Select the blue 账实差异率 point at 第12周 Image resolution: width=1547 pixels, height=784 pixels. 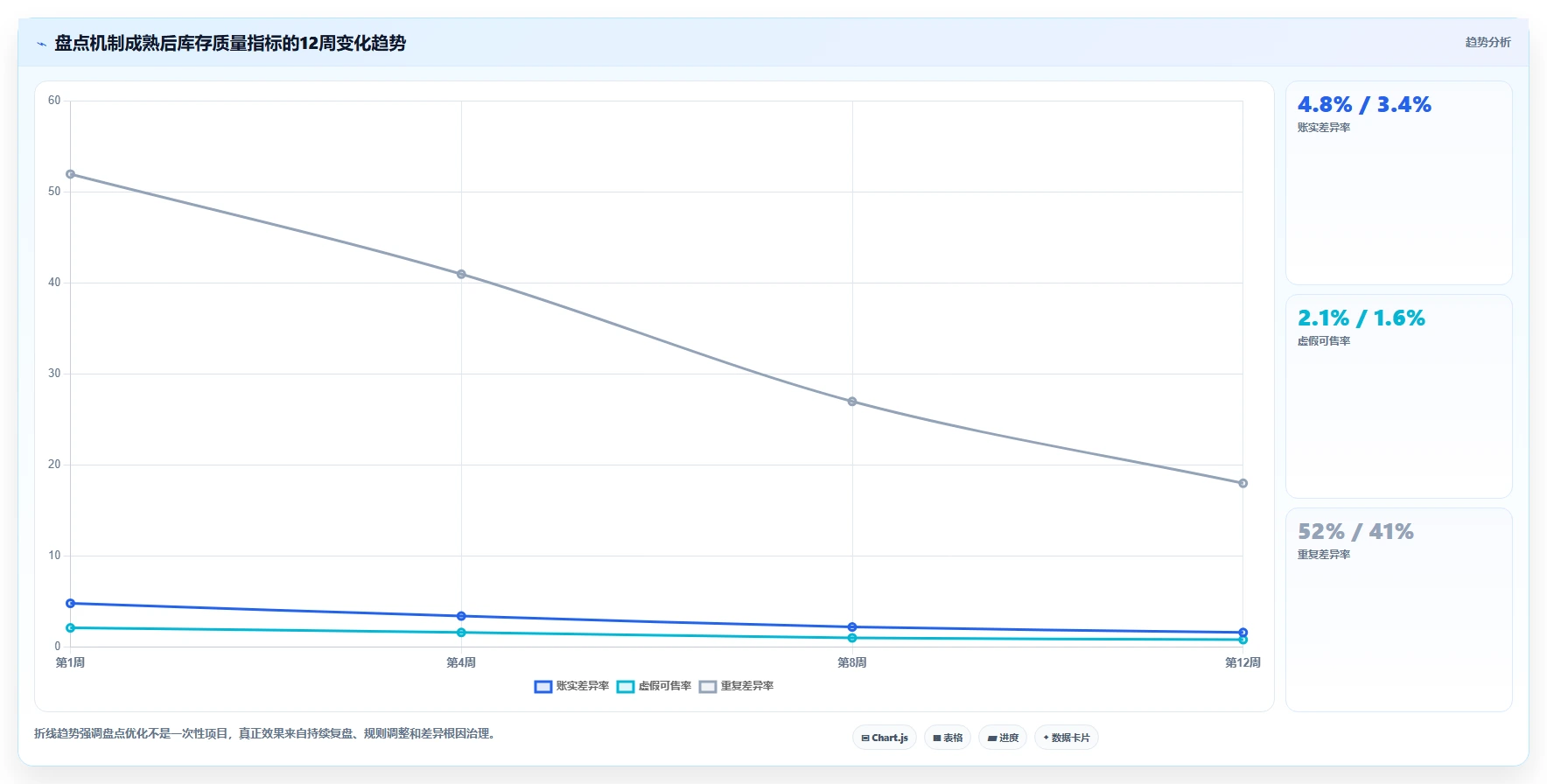click(x=1242, y=632)
